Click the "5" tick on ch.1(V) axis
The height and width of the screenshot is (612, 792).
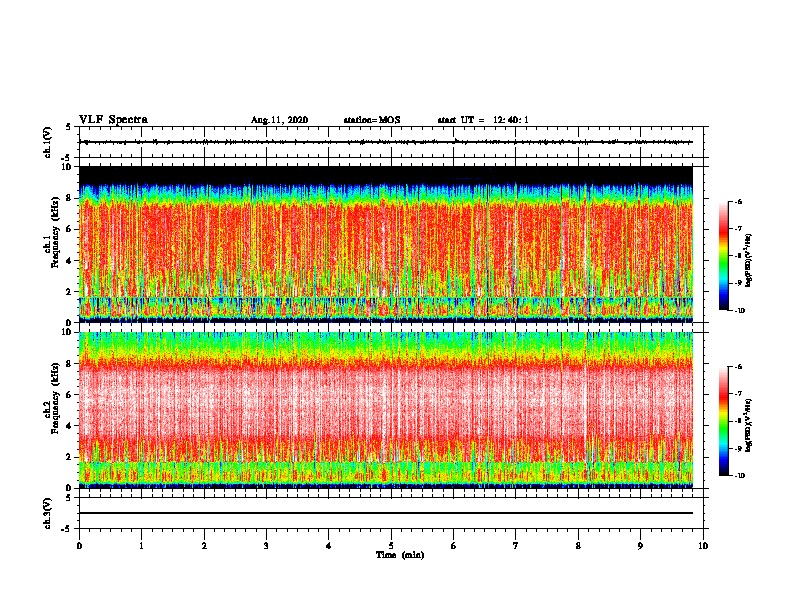click(69, 127)
